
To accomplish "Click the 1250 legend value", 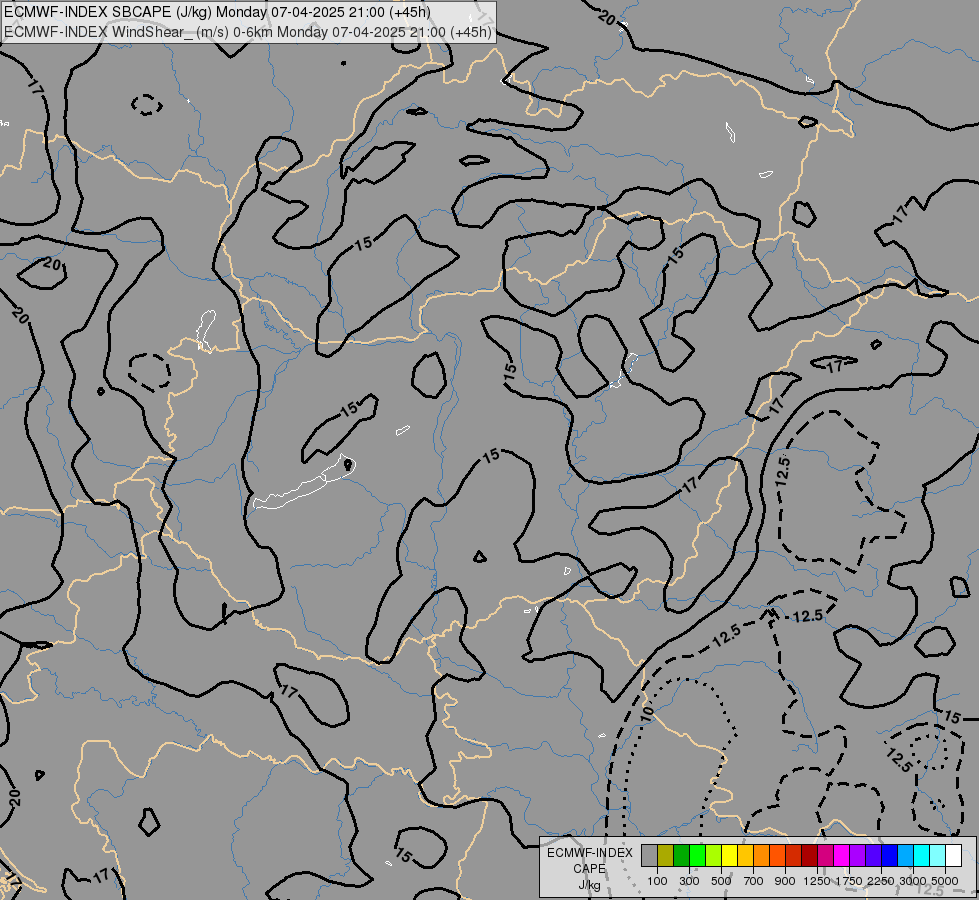I will pyautogui.click(x=817, y=881).
